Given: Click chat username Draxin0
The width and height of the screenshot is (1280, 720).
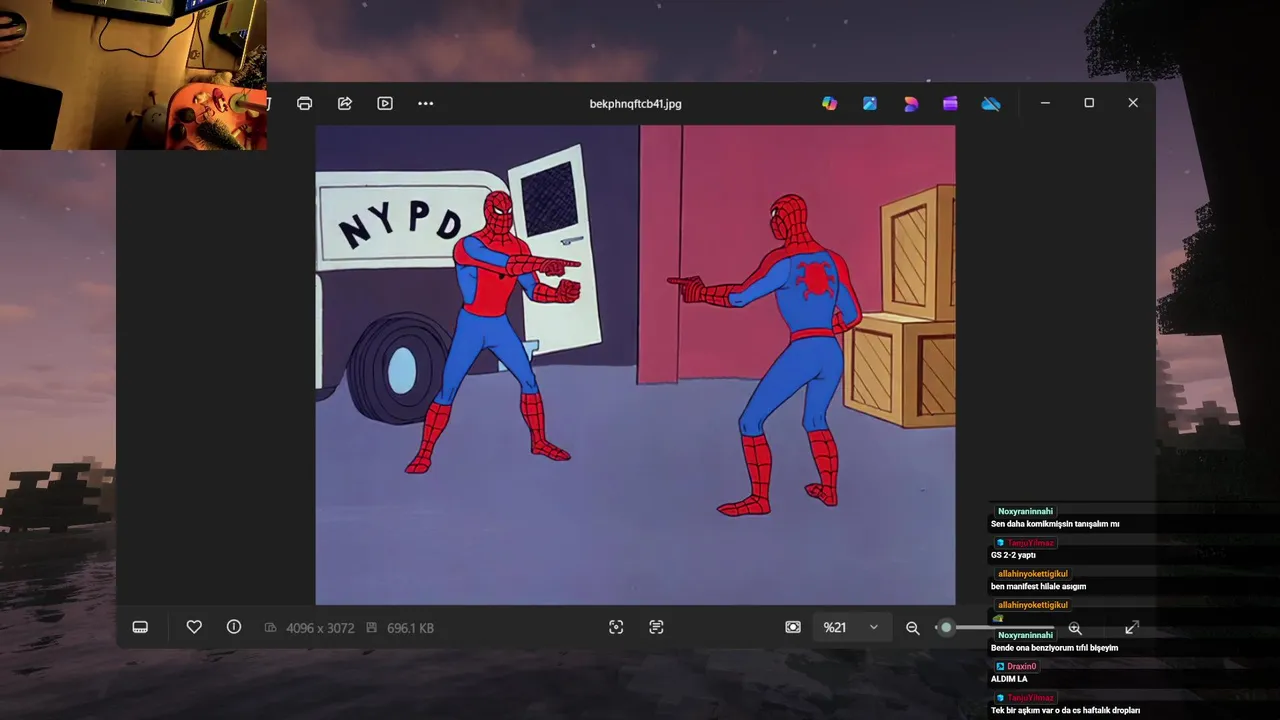Looking at the screenshot, I should tap(1021, 666).
